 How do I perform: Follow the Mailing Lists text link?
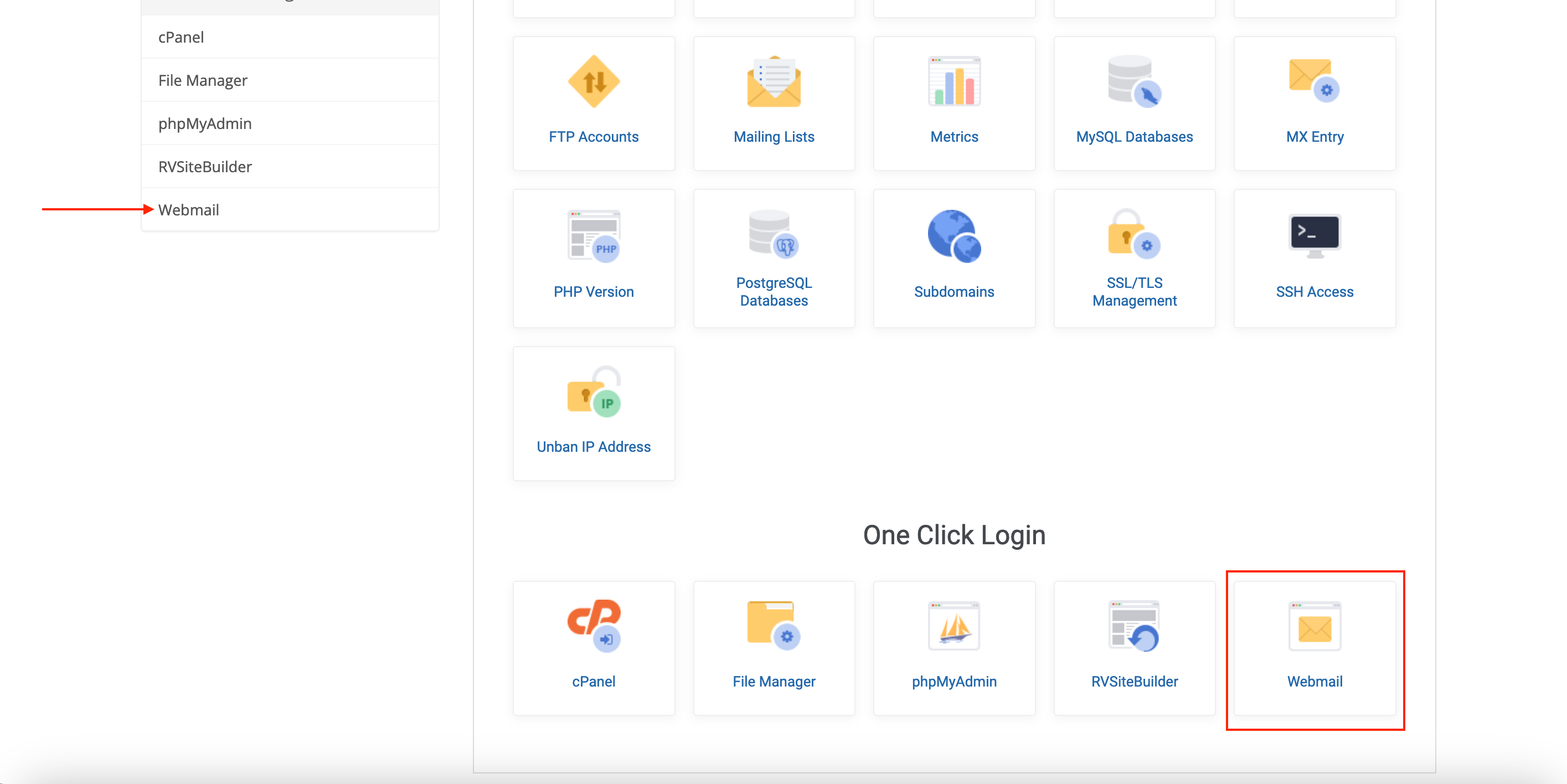pos(774,137)
